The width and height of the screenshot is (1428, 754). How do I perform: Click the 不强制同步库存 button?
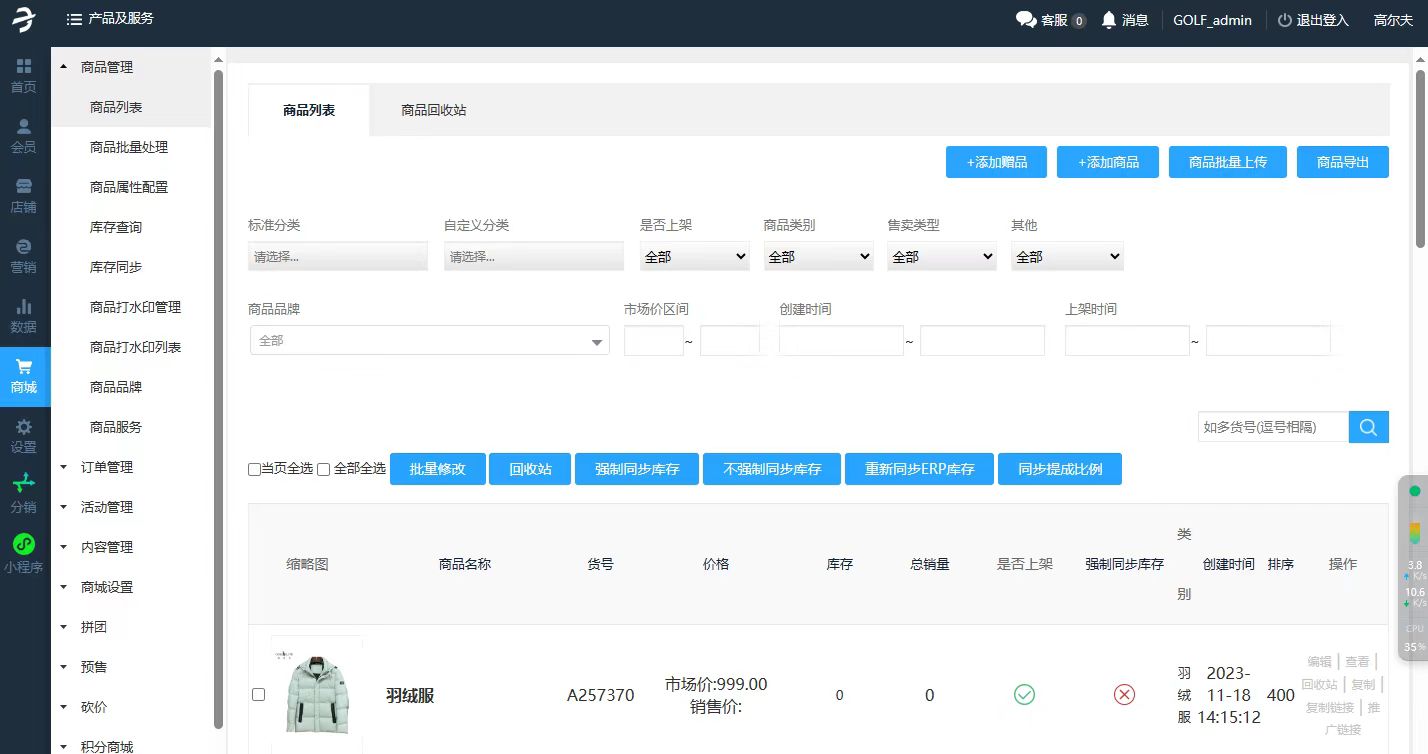tap(772, 469)
